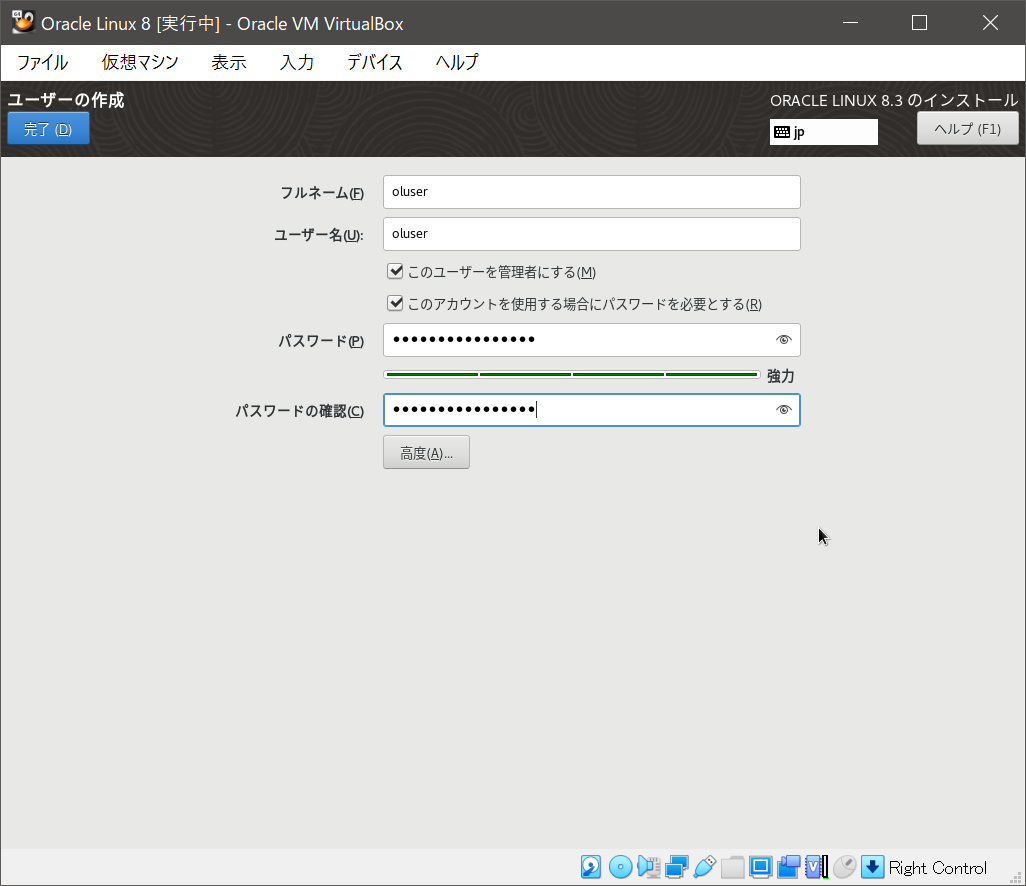This screenshot has height=886, width=1026.
Task: Open the 入力 menu
Action: (x=297, y=62)
